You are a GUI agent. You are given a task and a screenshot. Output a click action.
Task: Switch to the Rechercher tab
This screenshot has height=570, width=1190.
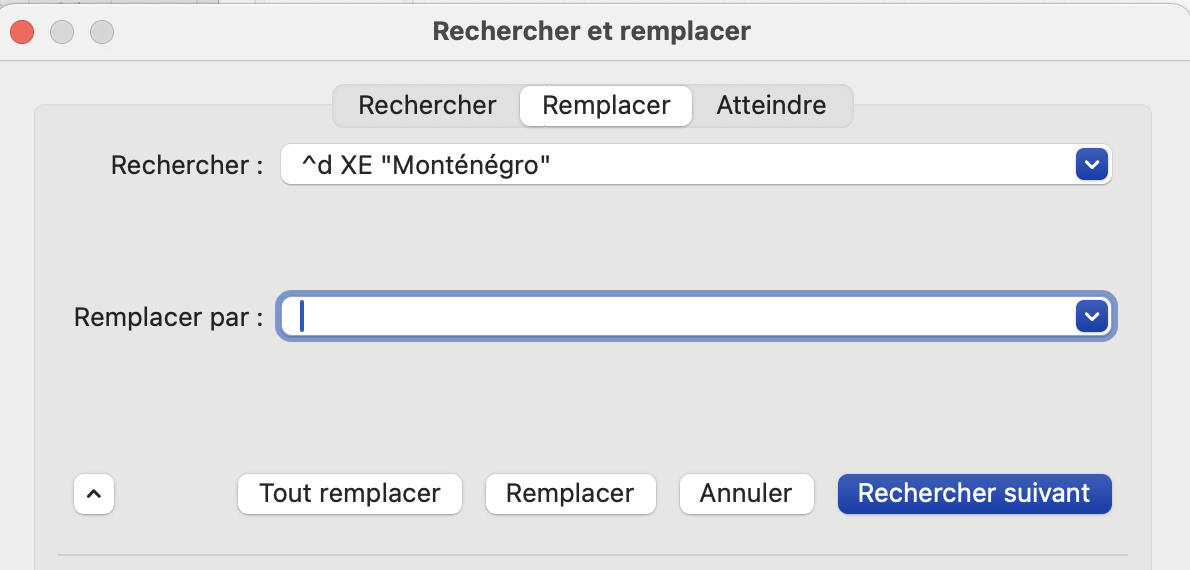(x=427, y=105)
